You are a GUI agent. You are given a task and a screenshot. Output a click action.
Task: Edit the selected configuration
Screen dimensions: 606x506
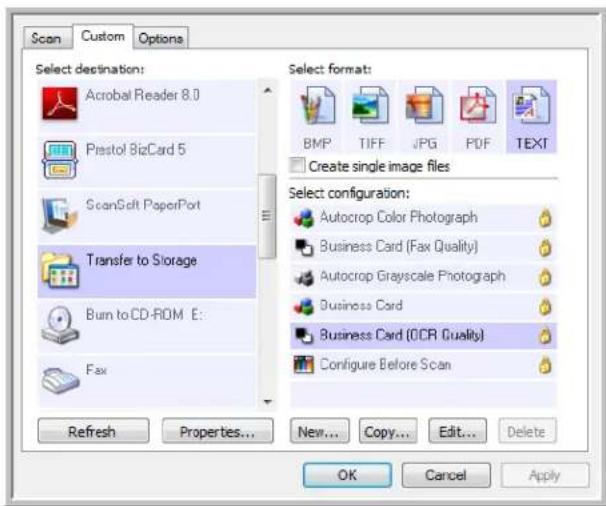pos(458,431)
